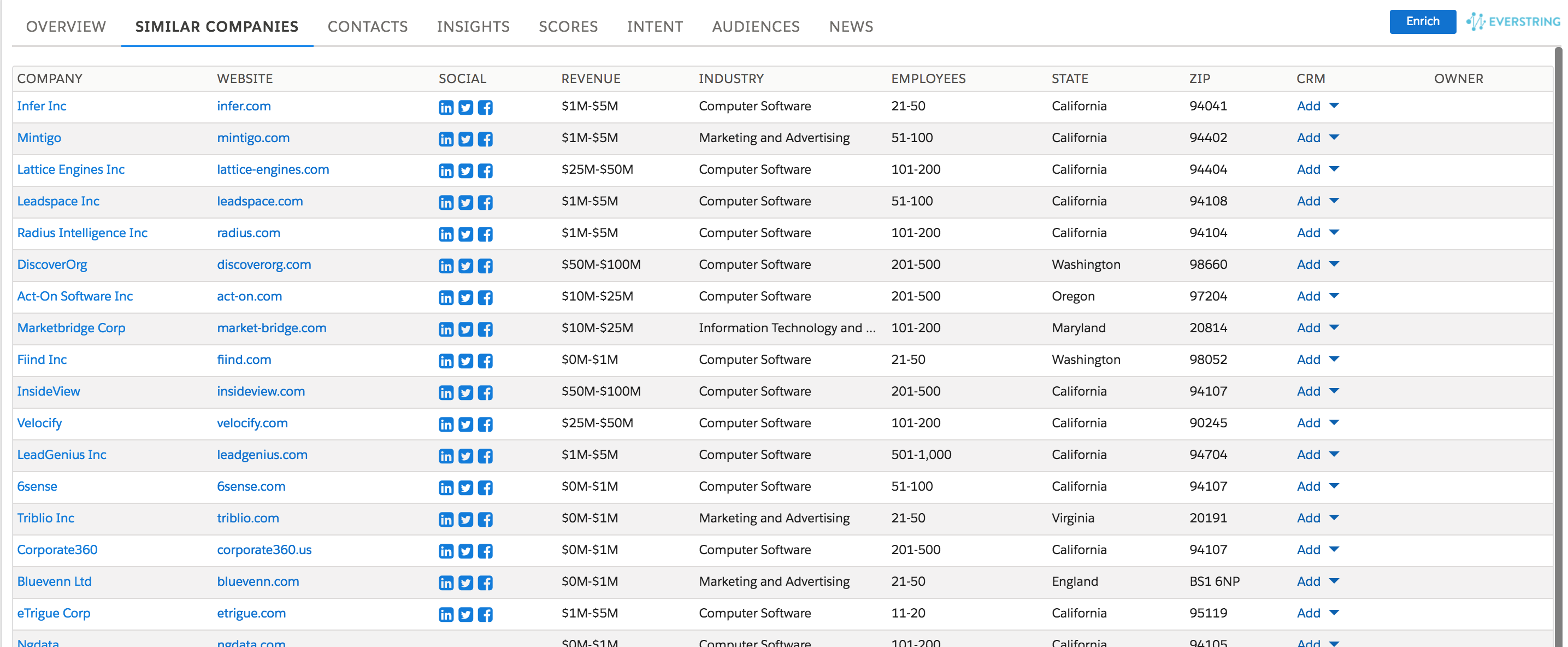Click 6sense's Facebook icon
1568x647 pixels.
tap(485, 487)
